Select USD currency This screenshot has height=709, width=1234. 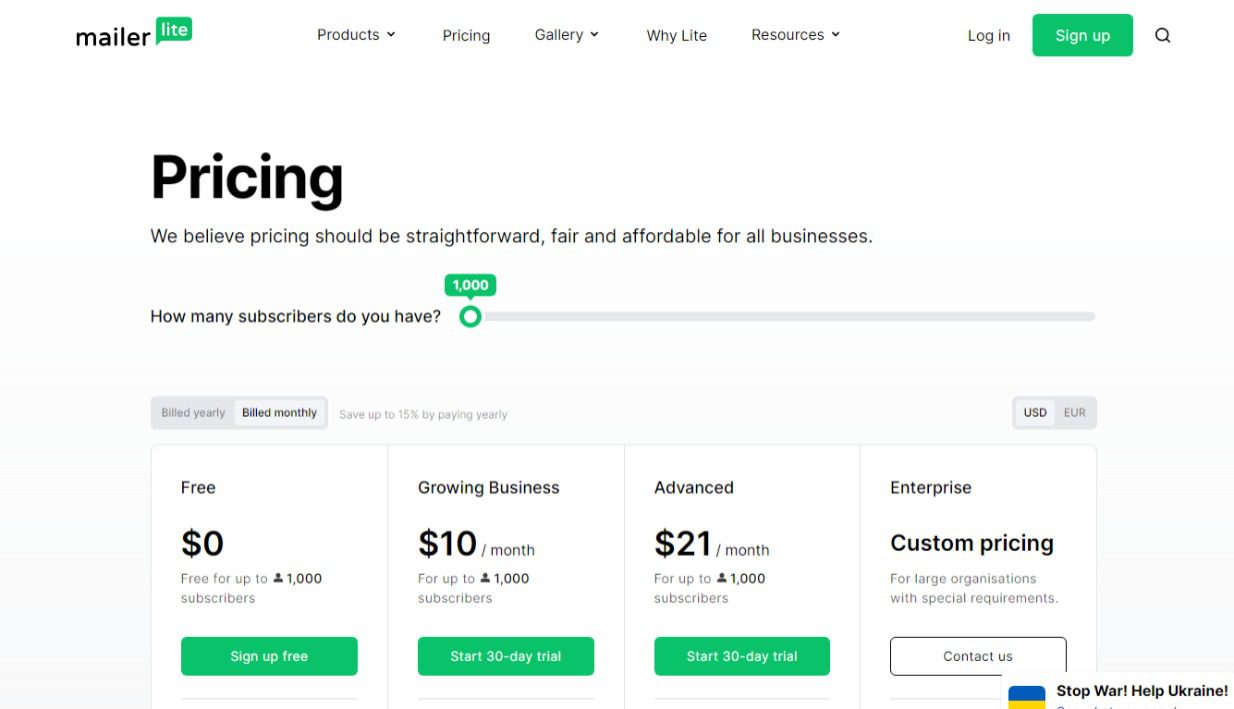(x=1035, y=413)
